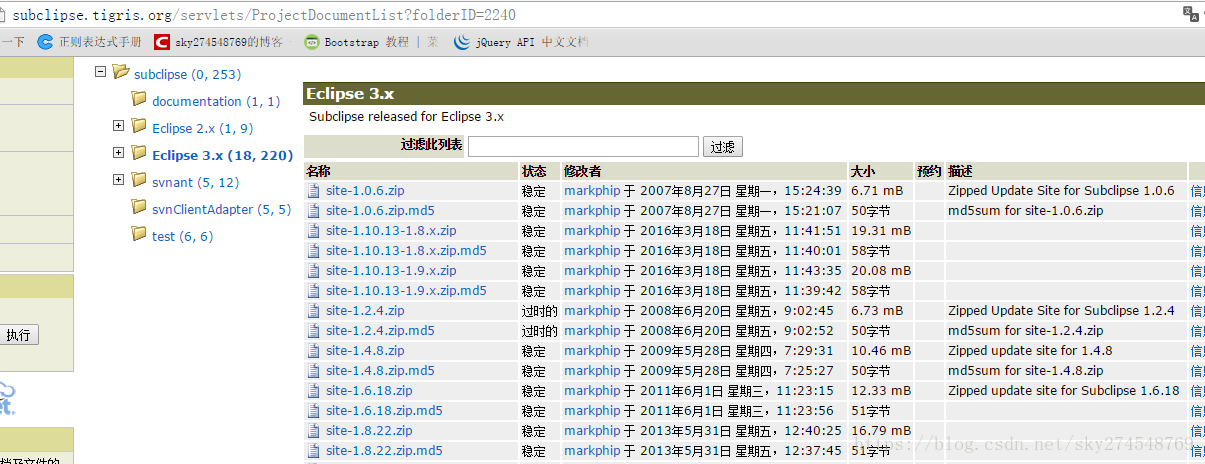Open site-1.8.22.zip.md5 link
Screen dimensions: 1205x464
point(384,450)
